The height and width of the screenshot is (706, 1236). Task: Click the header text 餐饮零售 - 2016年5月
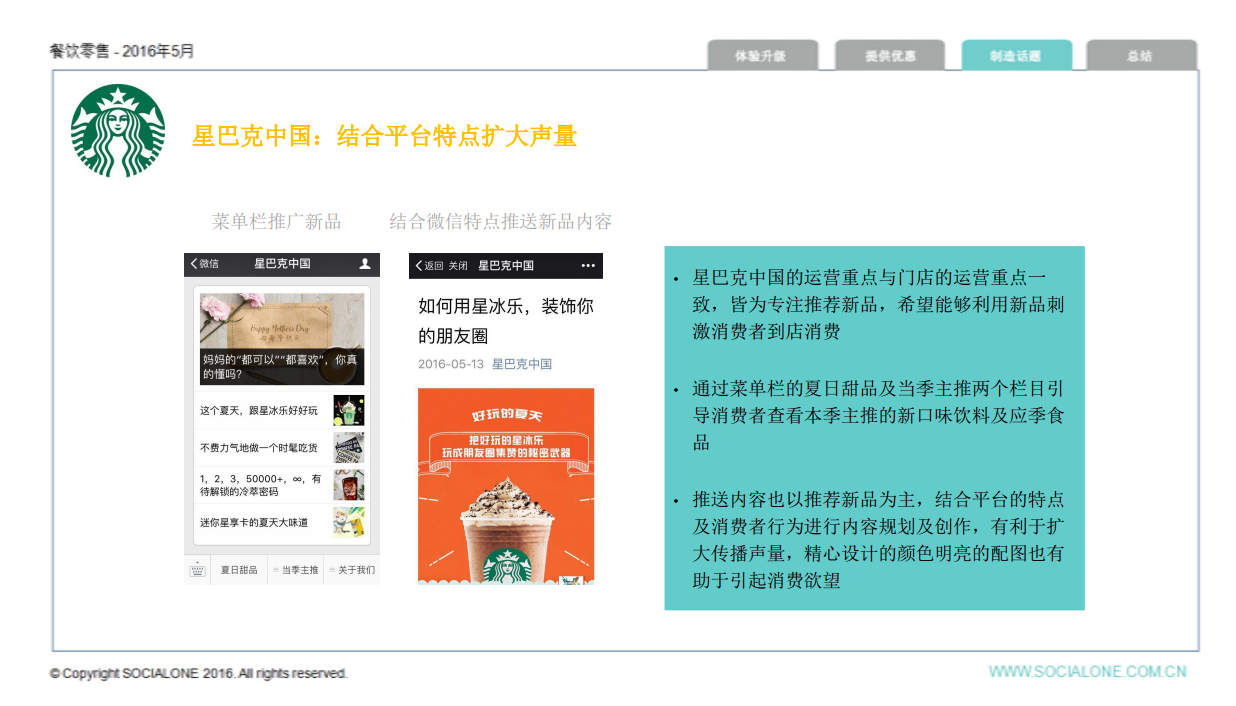pyautogui.click(x=122, y=51)
